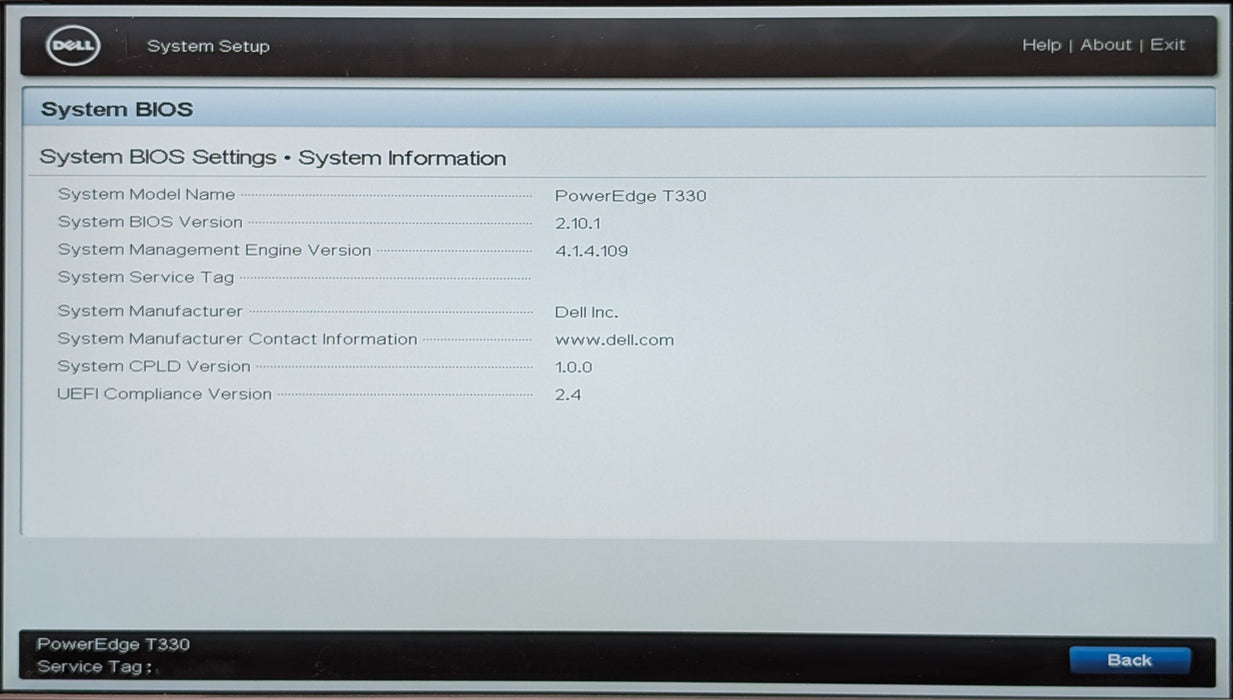
Task: Open the About link
Action: coord(1106,45)
